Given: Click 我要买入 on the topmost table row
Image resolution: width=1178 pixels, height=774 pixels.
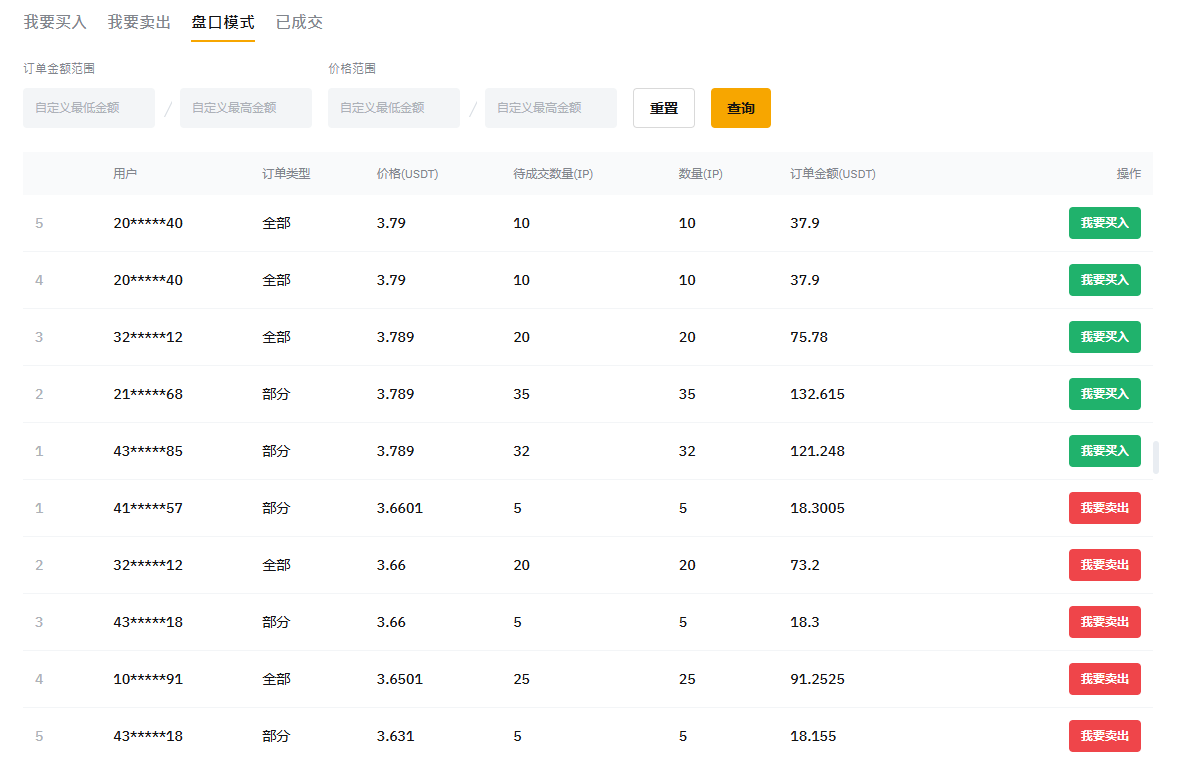Looking at the screenshot, I should coord(1104,223).
